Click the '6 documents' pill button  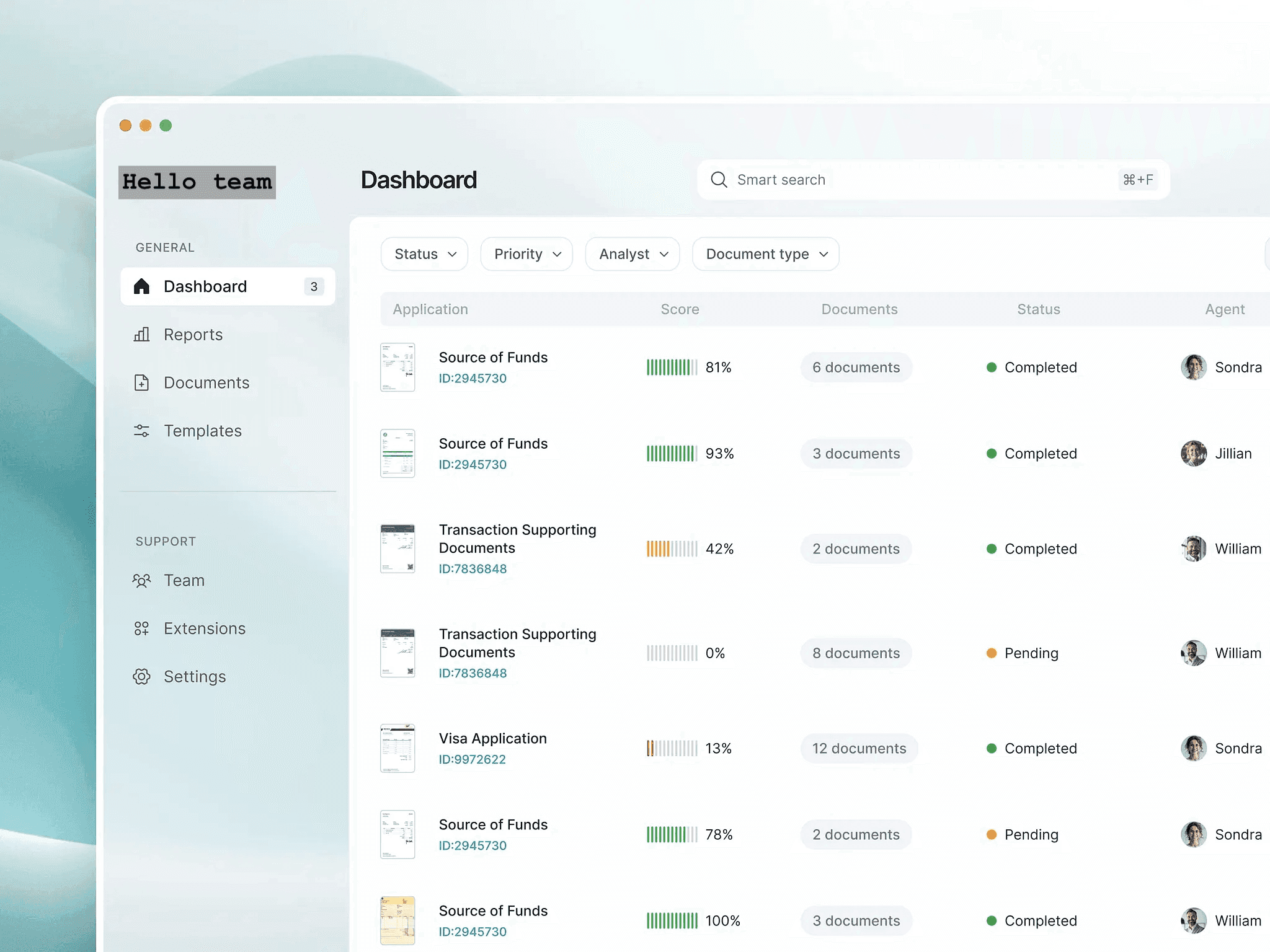[856, 368]
